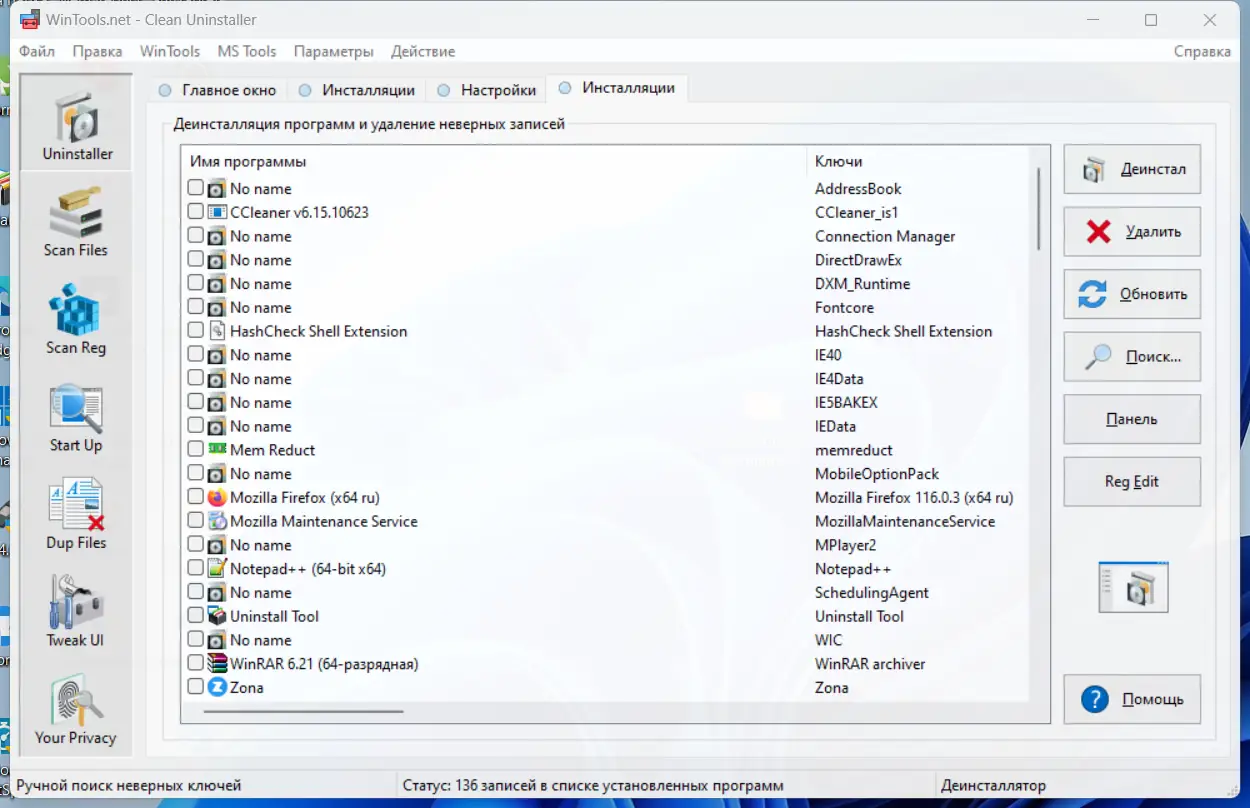Screen dimensions: 1250x808
Task: Click the CCleaner program icon in list
Action: click(217, 213)
